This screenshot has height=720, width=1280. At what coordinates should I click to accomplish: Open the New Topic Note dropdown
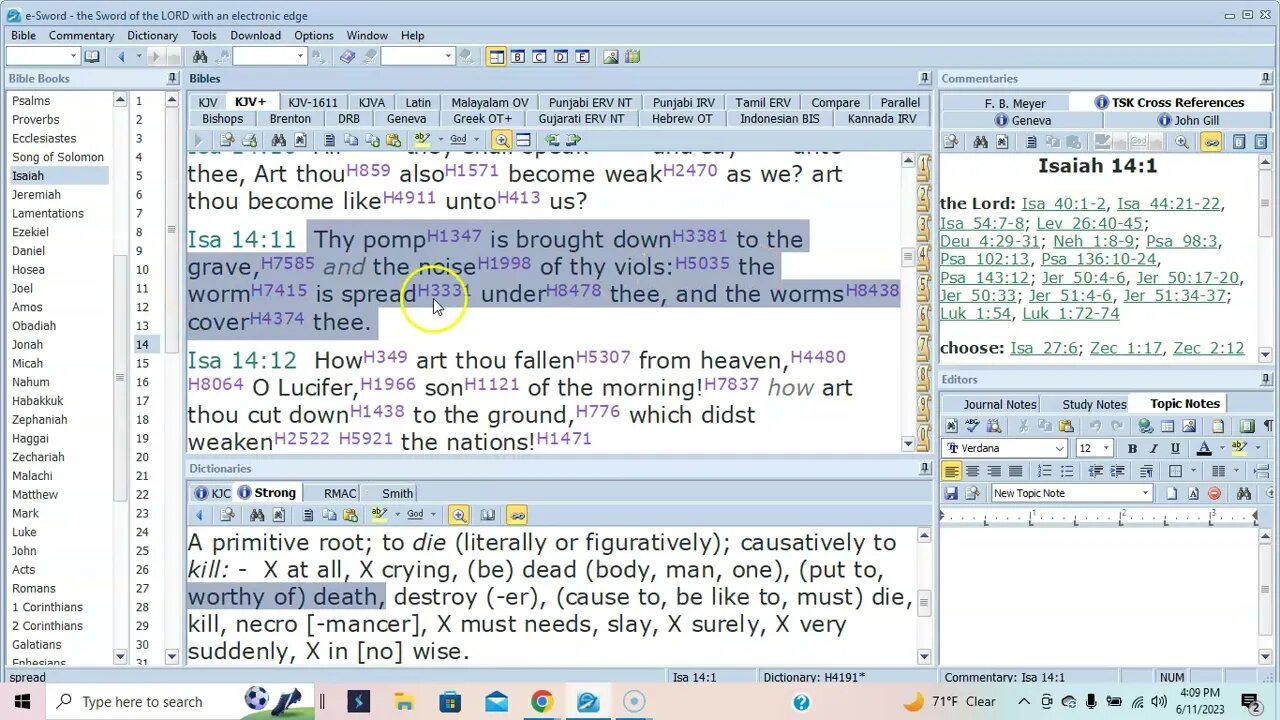1146,493
